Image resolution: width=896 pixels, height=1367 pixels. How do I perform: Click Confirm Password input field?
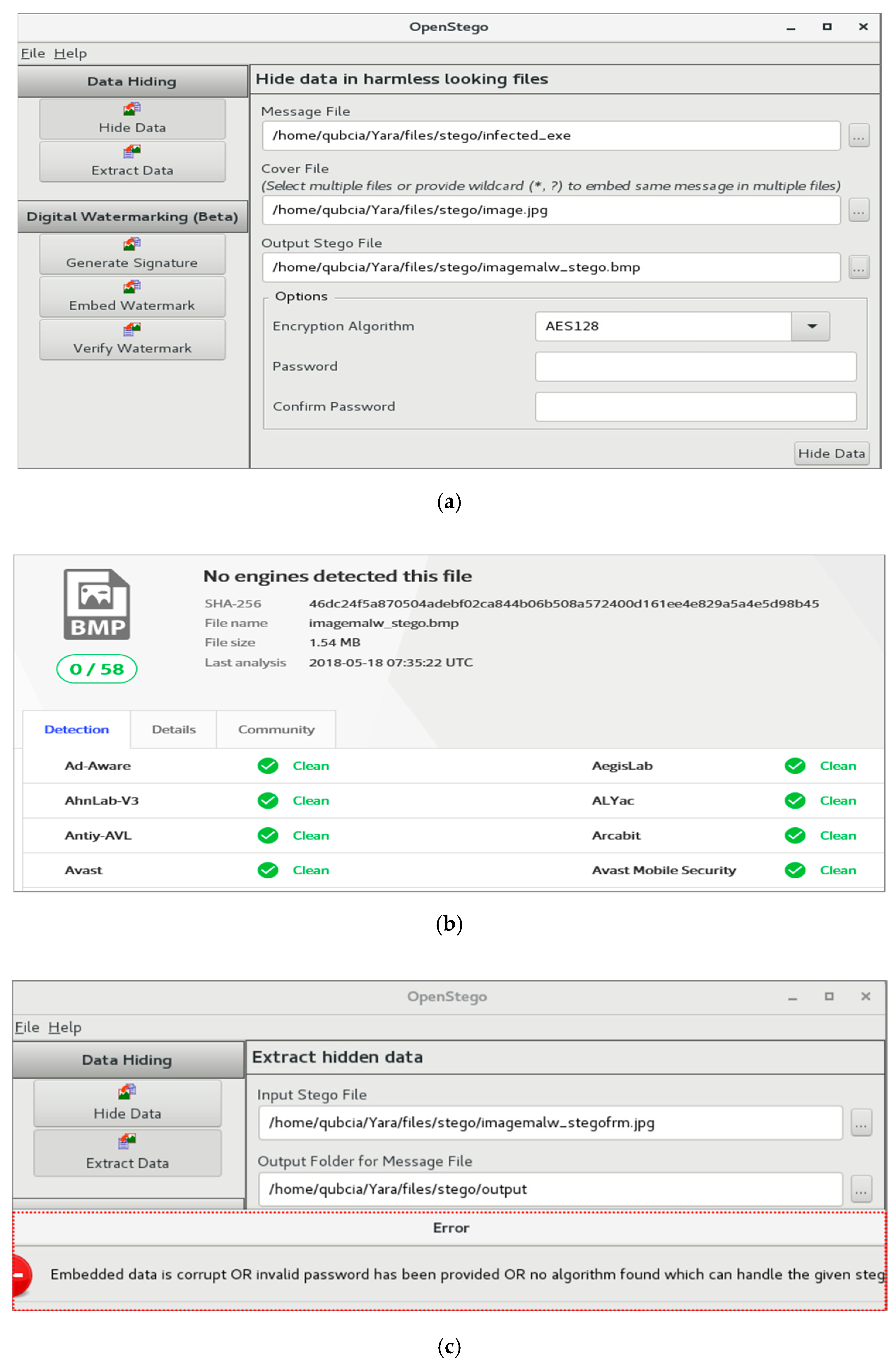click(x=696, y=407)
